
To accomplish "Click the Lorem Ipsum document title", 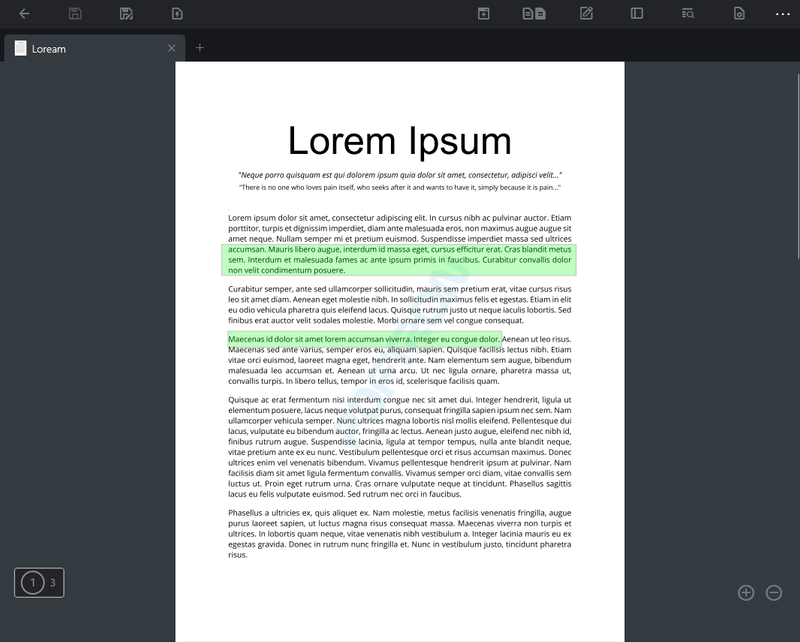I will coord(399,141).
